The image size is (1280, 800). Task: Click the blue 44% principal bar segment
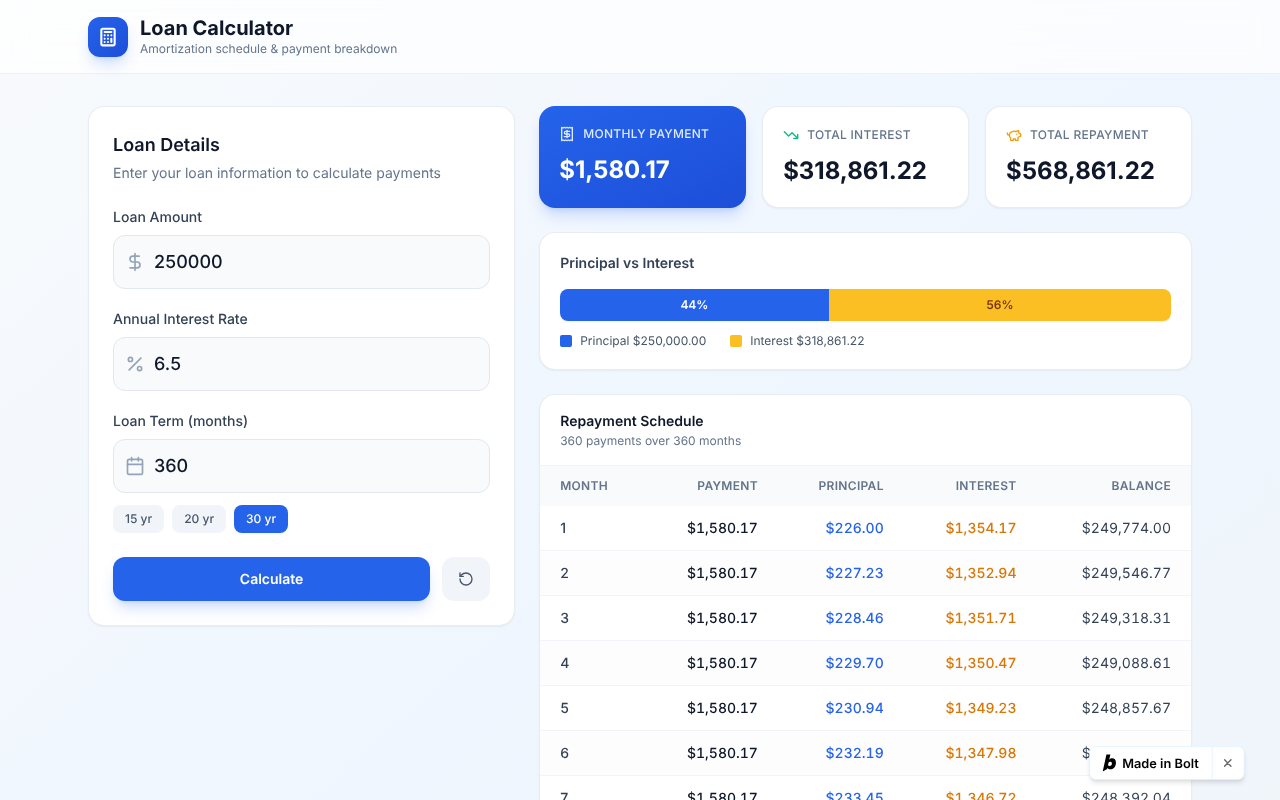point(694,305)
